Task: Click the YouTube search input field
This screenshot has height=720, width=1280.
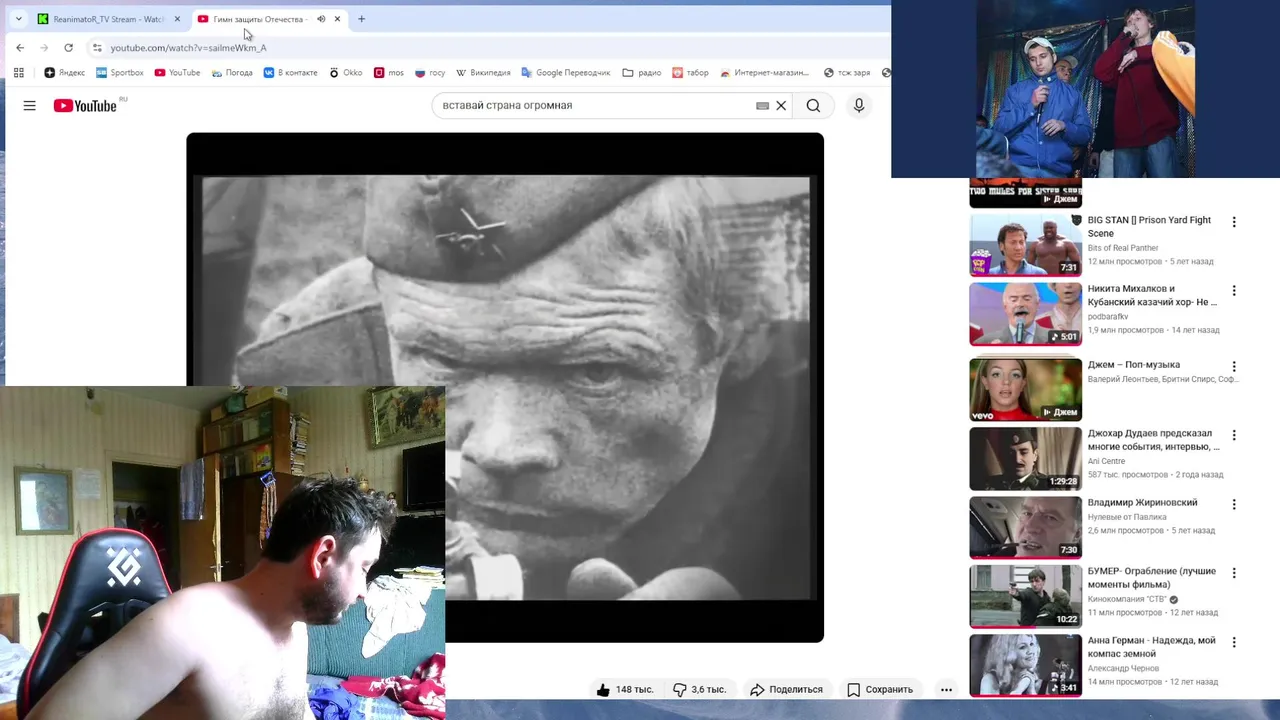Action: [x=595, y=105]
